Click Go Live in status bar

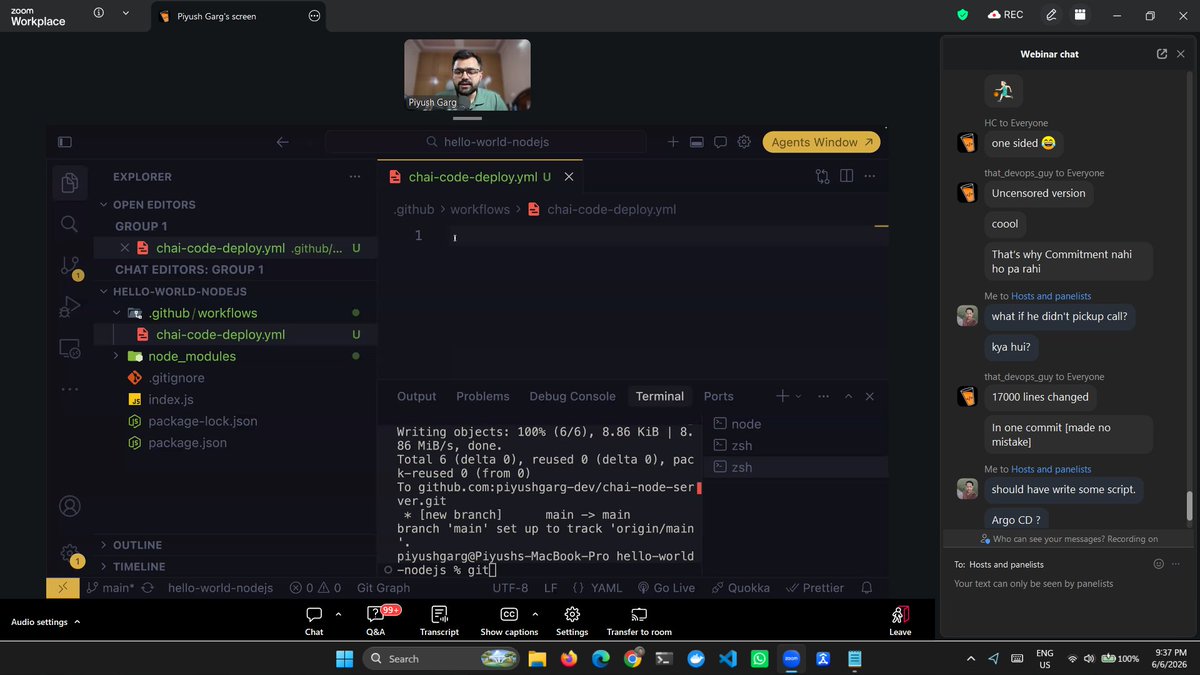(665, 588)
